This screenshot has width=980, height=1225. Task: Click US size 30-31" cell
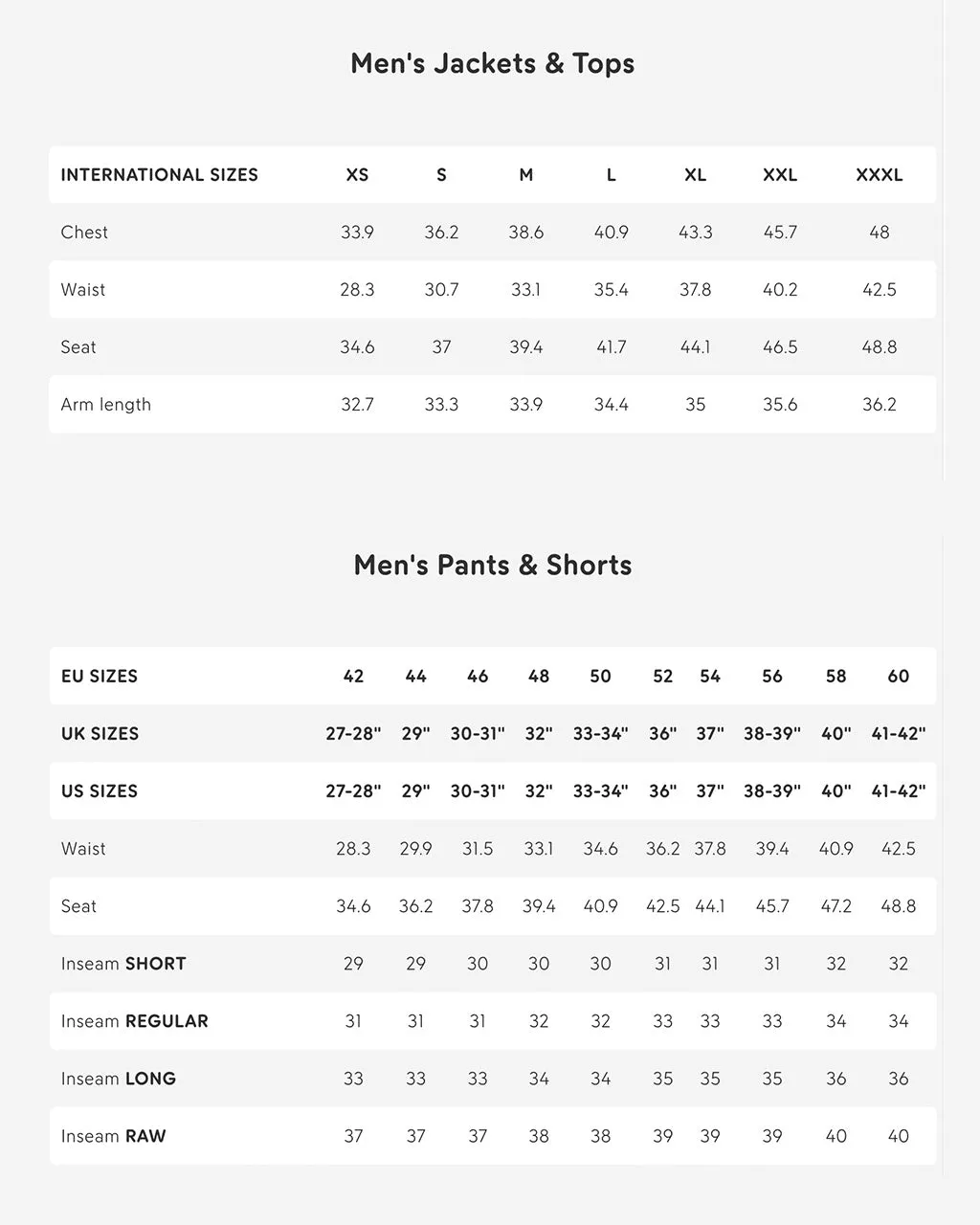pos(478,791)
